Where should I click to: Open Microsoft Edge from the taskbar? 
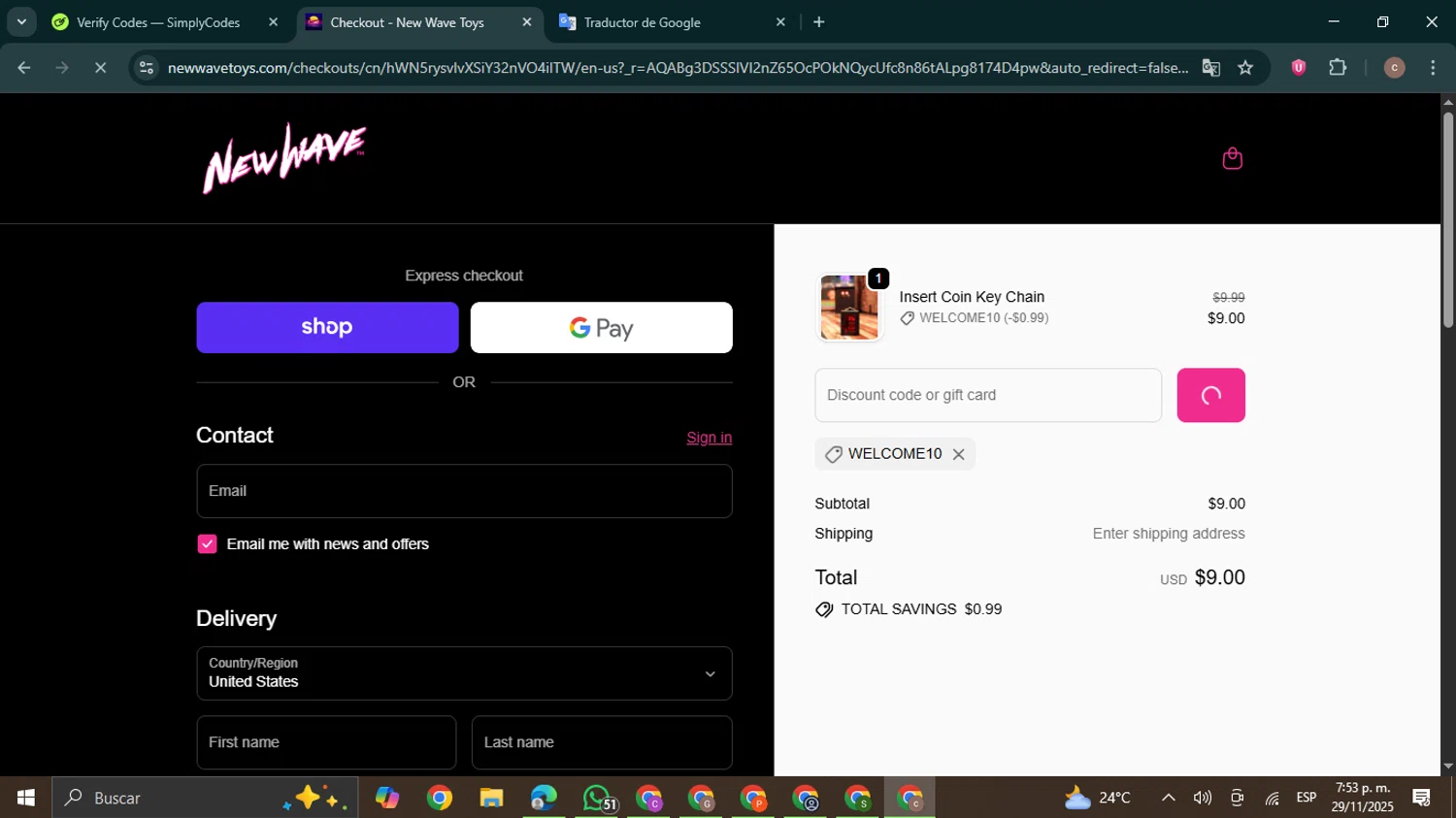pyautogui.click(x=544, y=798)
